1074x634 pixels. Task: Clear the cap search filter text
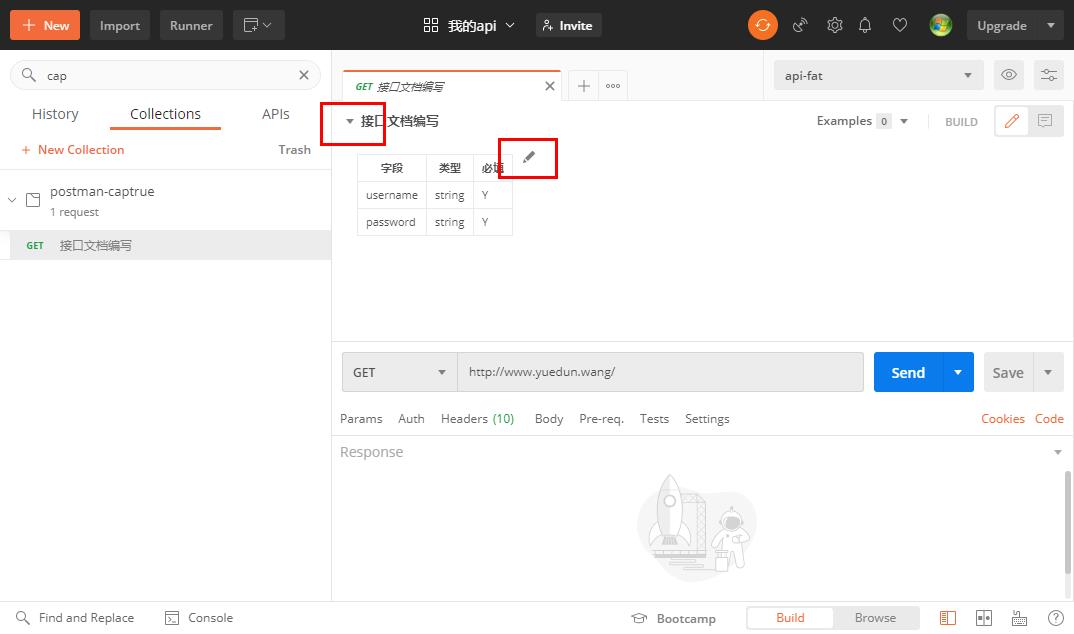coord(304,75)
